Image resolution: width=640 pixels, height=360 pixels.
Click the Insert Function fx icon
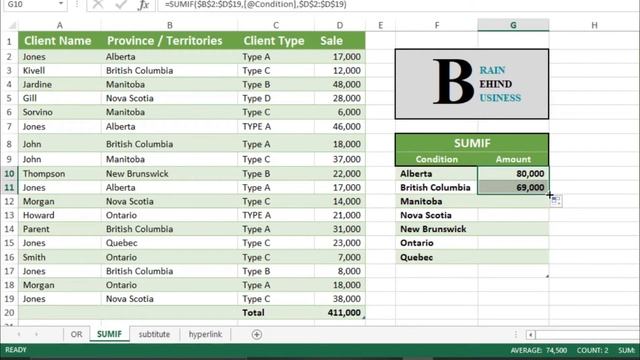coord(143,5)
